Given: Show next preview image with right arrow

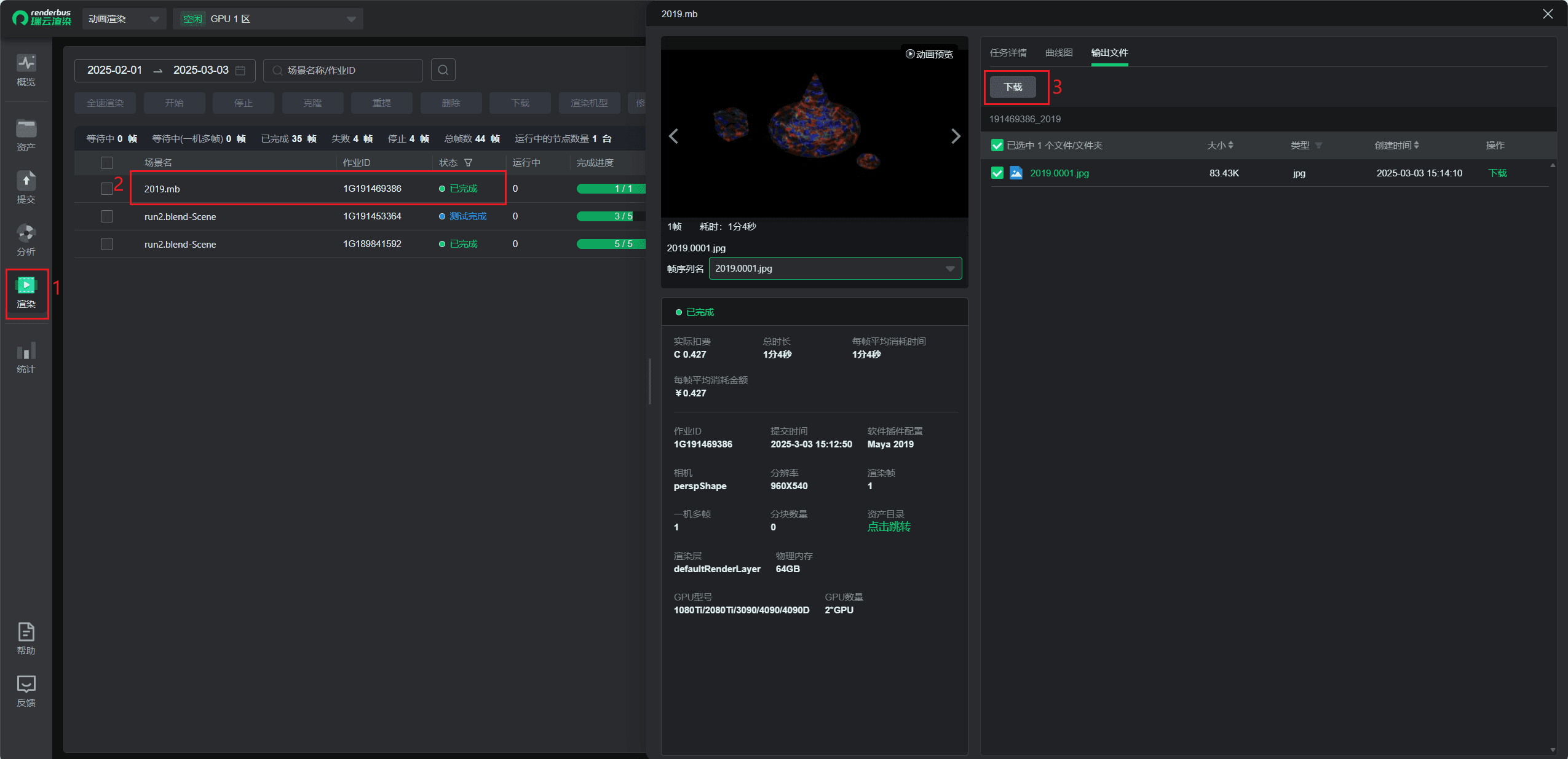Looking at the screenshot, I should pyautogui.click(x=955, y=136).
